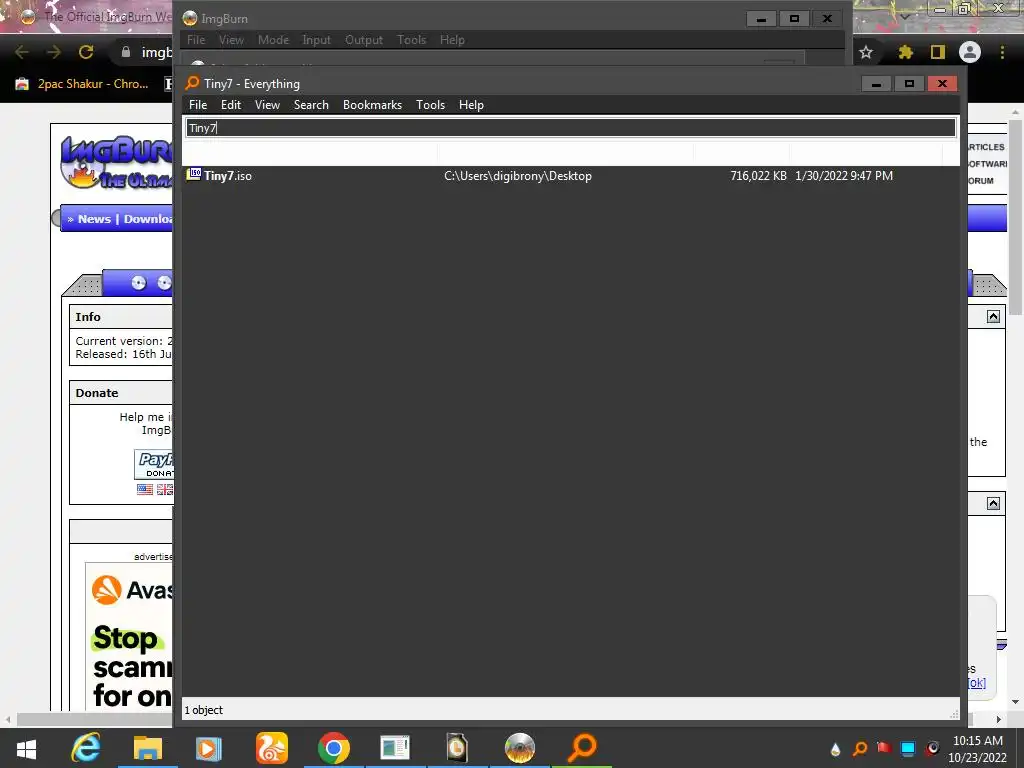The height and width of the screenshot is (768, 1024).
Task: Open the Tools menu in Everything
Action: (x=430, y=105)
